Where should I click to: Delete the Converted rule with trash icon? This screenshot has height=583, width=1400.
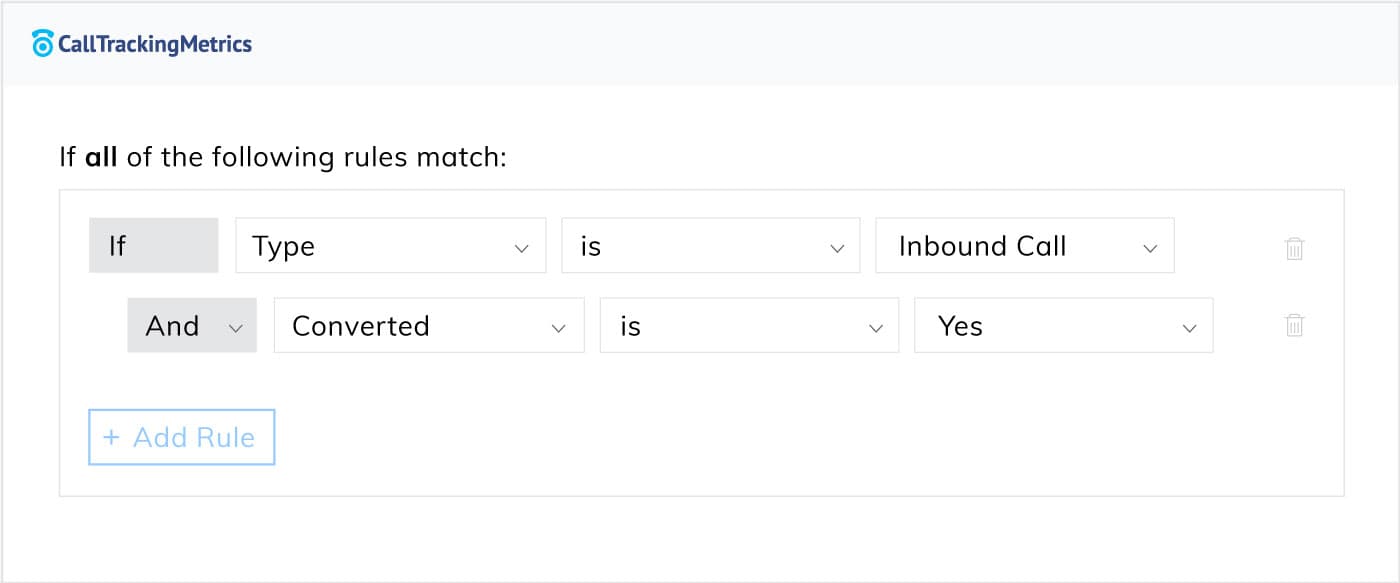coord(1294,325)
